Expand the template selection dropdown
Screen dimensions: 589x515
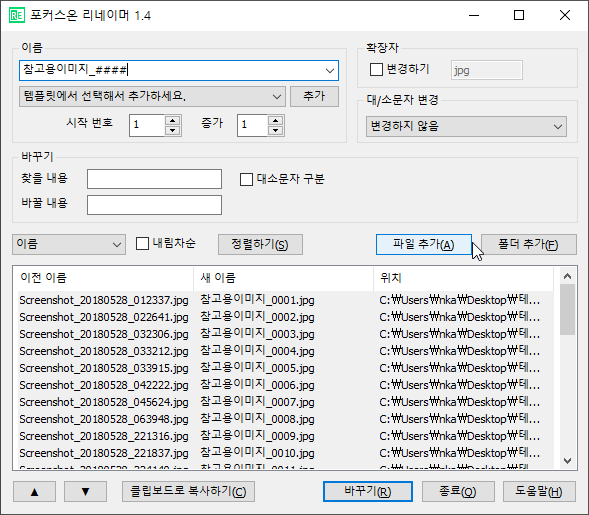(x=277, y=97)
